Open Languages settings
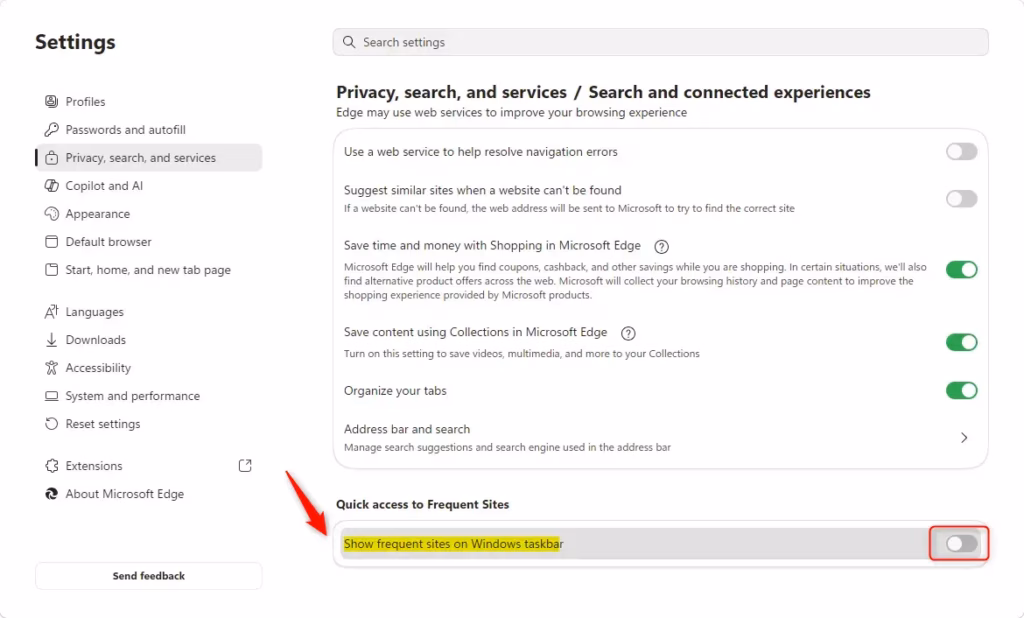 coord(149,312)
